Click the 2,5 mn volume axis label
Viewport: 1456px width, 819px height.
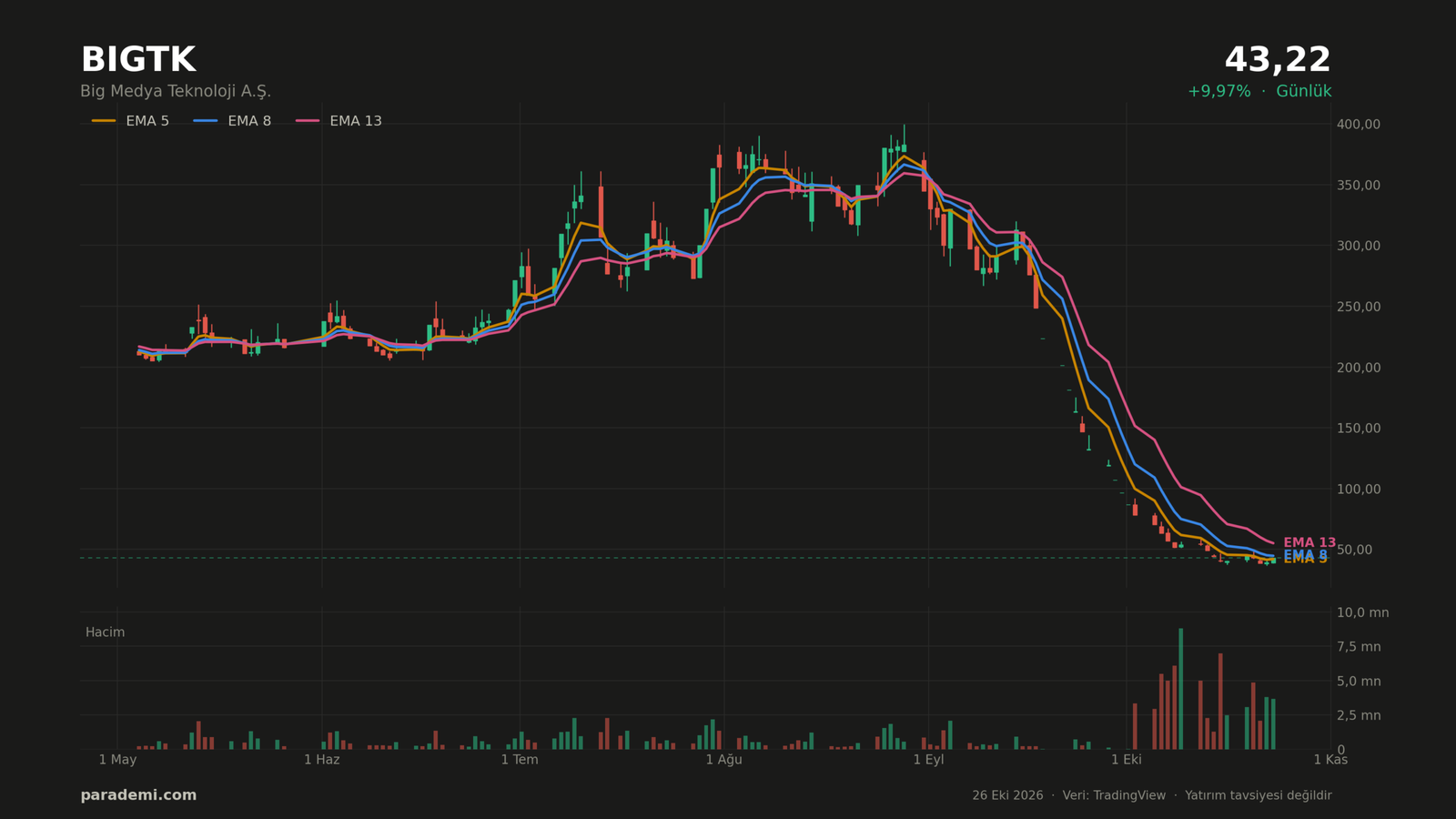tap(1359, 715)
